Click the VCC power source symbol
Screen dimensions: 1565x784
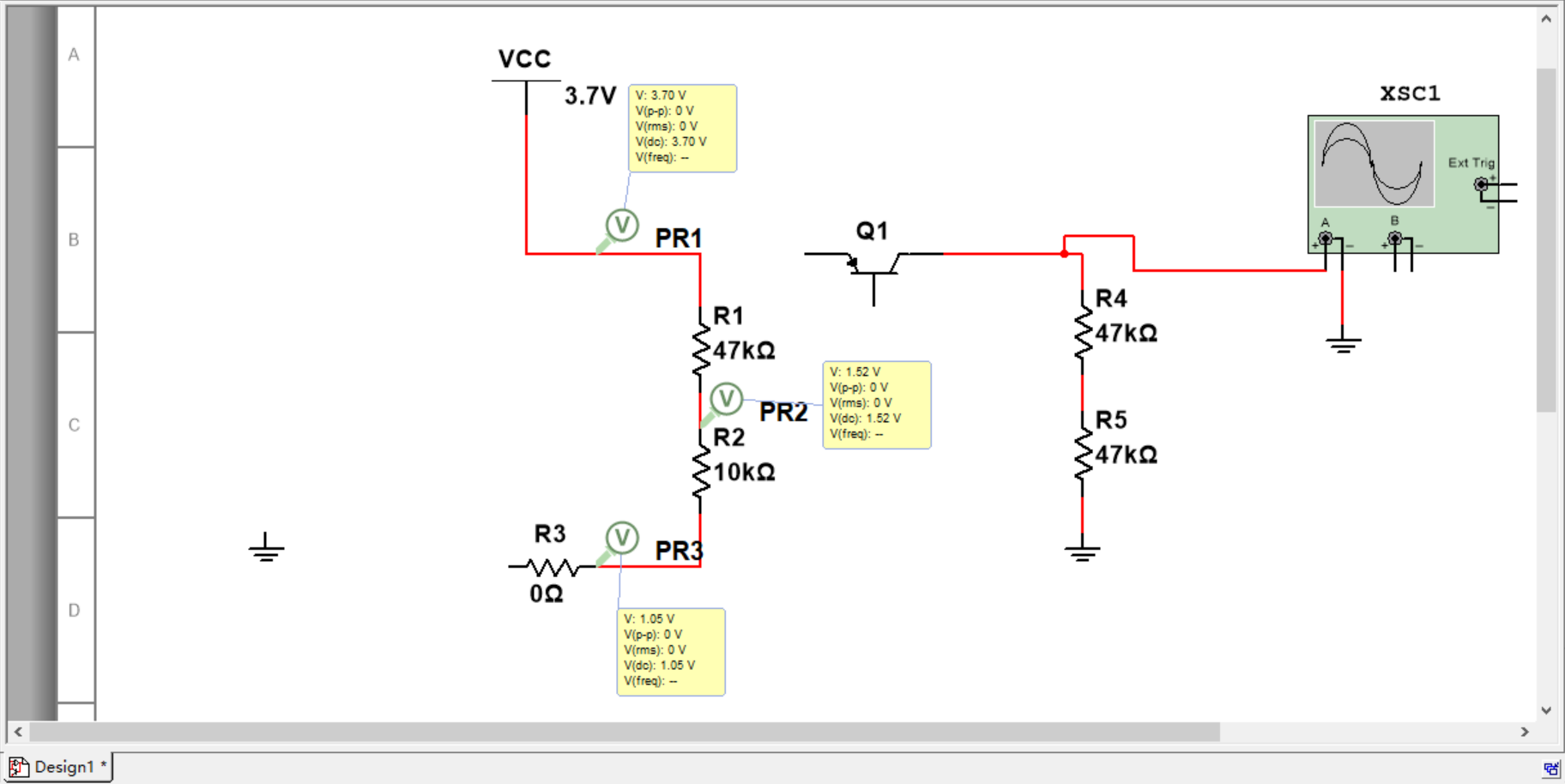[x=525, y=82]
